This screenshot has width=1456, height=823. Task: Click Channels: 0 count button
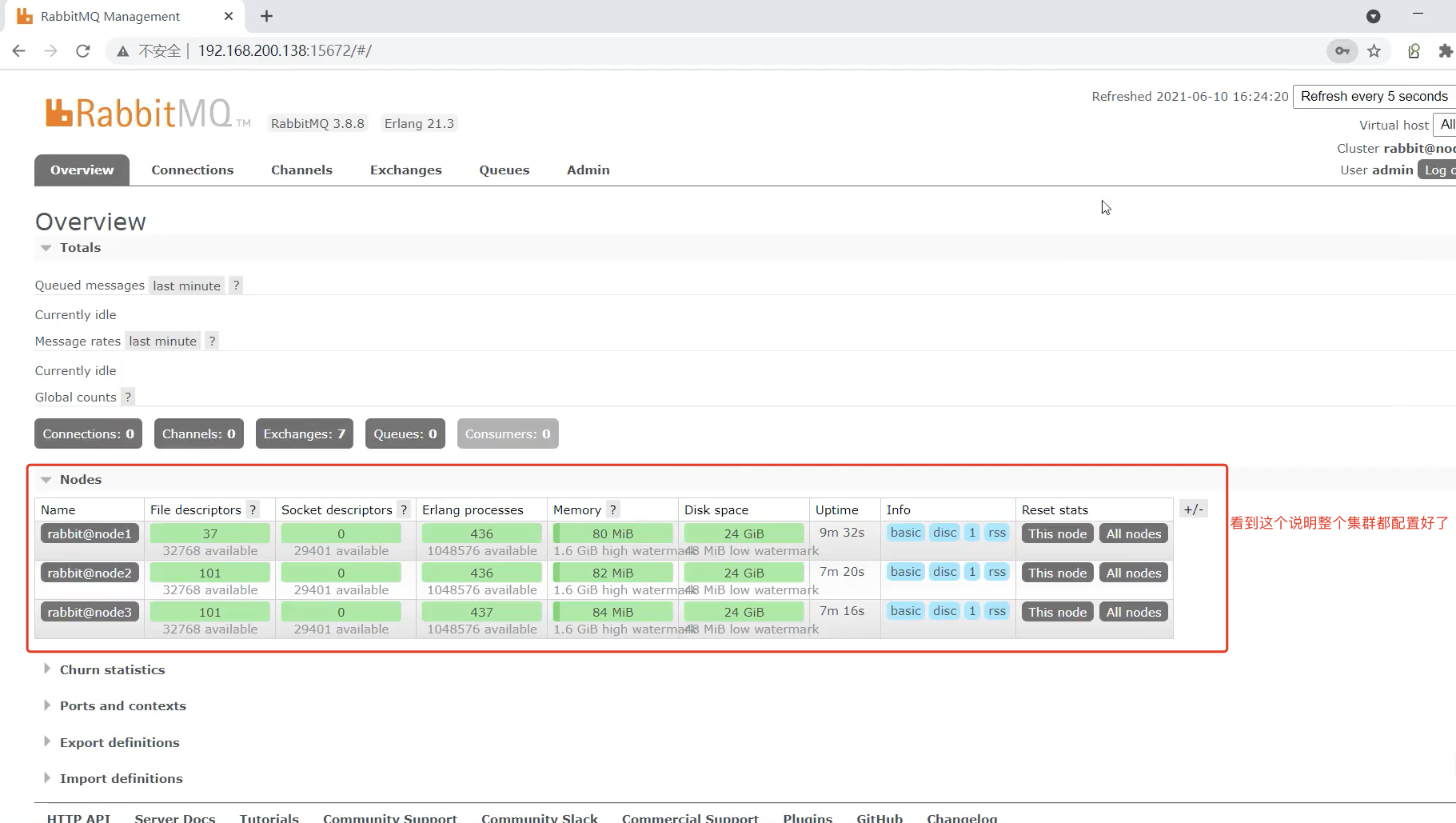[199, 433]
